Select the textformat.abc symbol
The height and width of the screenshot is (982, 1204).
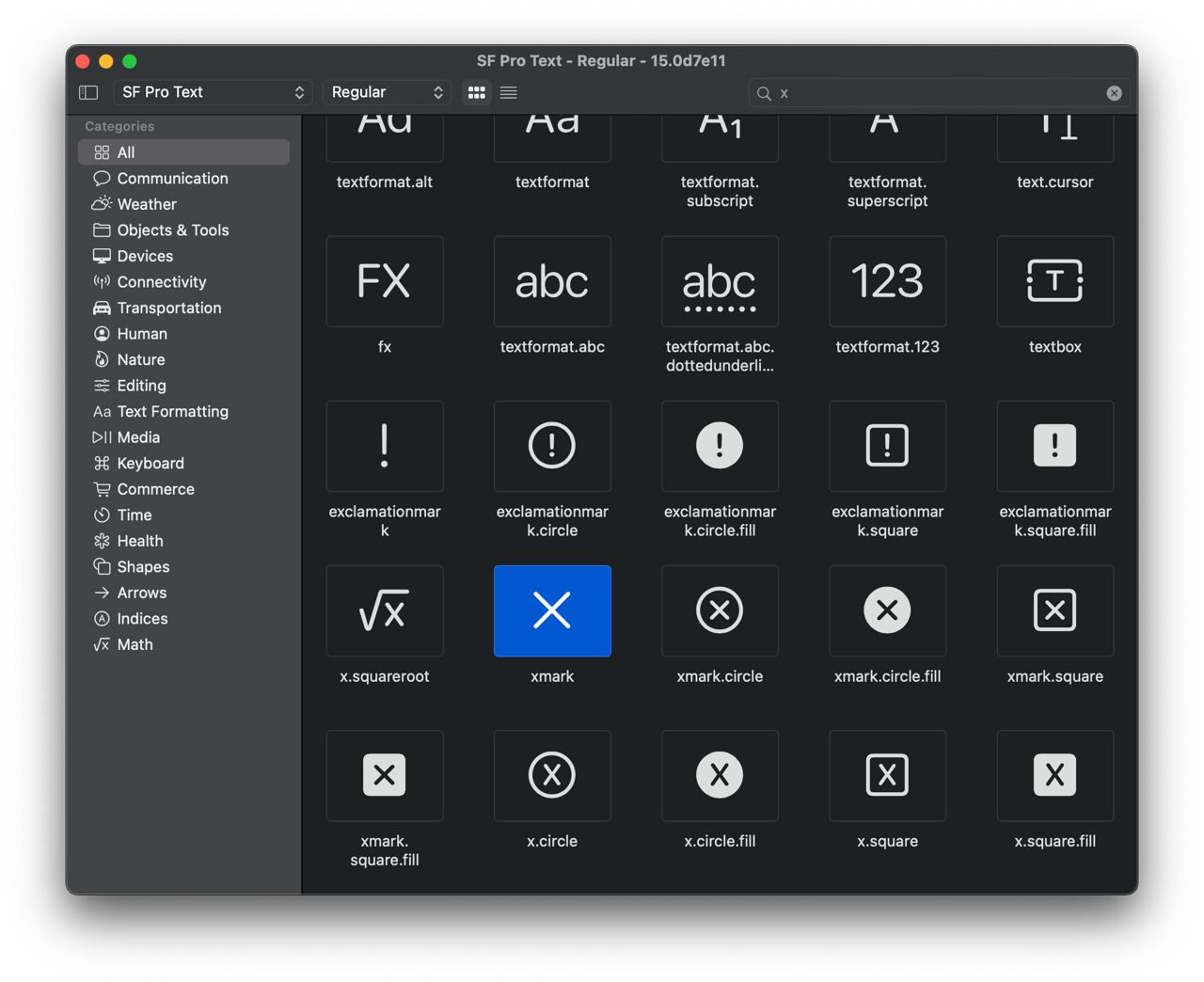pos(552,281)
